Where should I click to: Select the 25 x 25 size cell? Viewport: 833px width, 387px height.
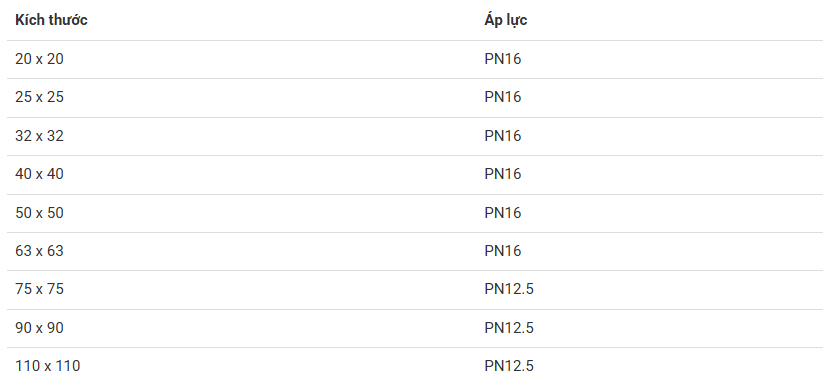coord(39,97)
